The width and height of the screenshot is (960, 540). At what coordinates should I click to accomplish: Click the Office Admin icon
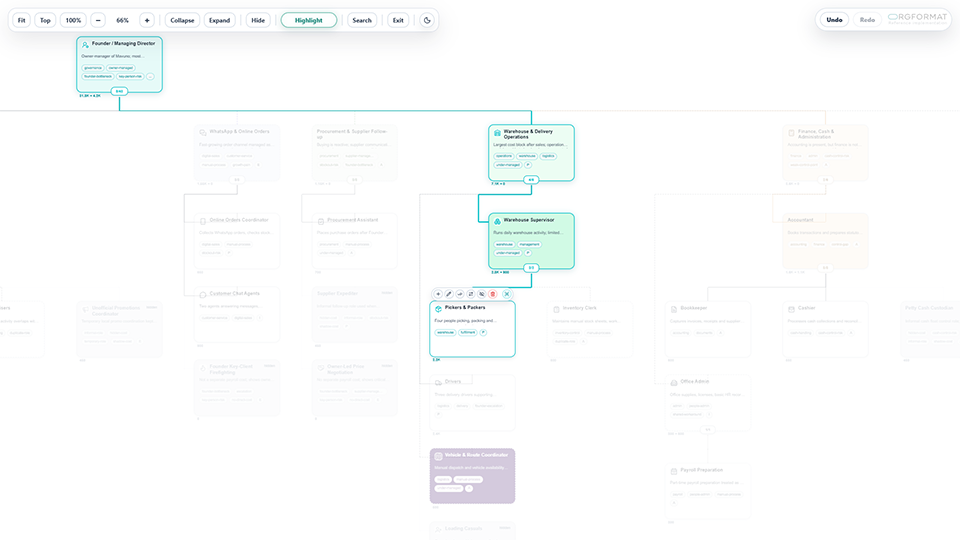[673, 383]
